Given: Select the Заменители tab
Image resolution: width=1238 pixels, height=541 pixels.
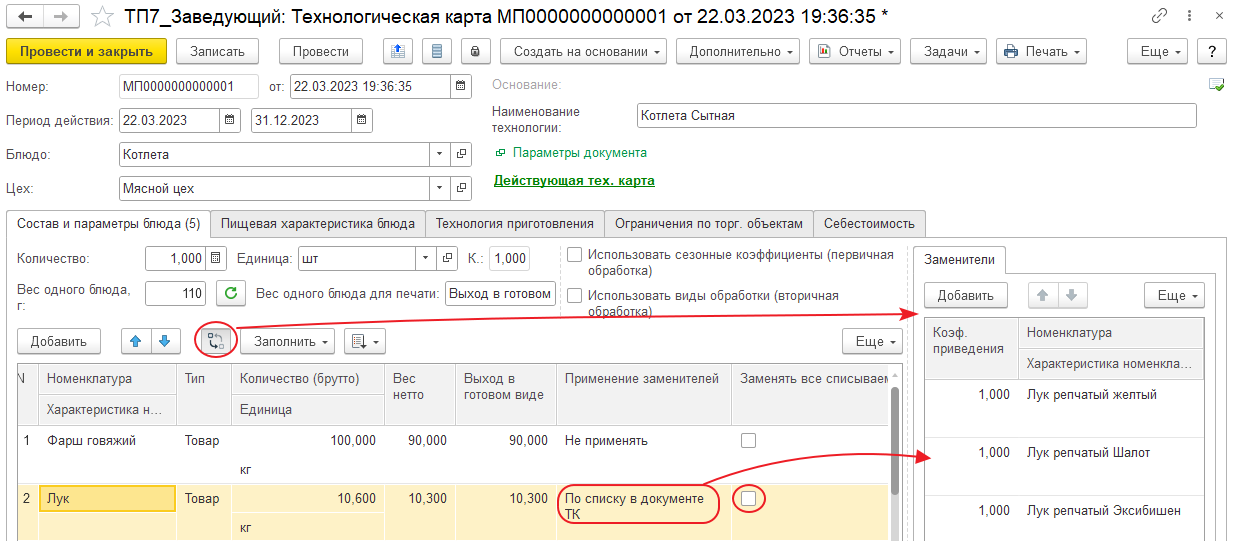Looking at the screenshot, I should click(x=959, y=259).
